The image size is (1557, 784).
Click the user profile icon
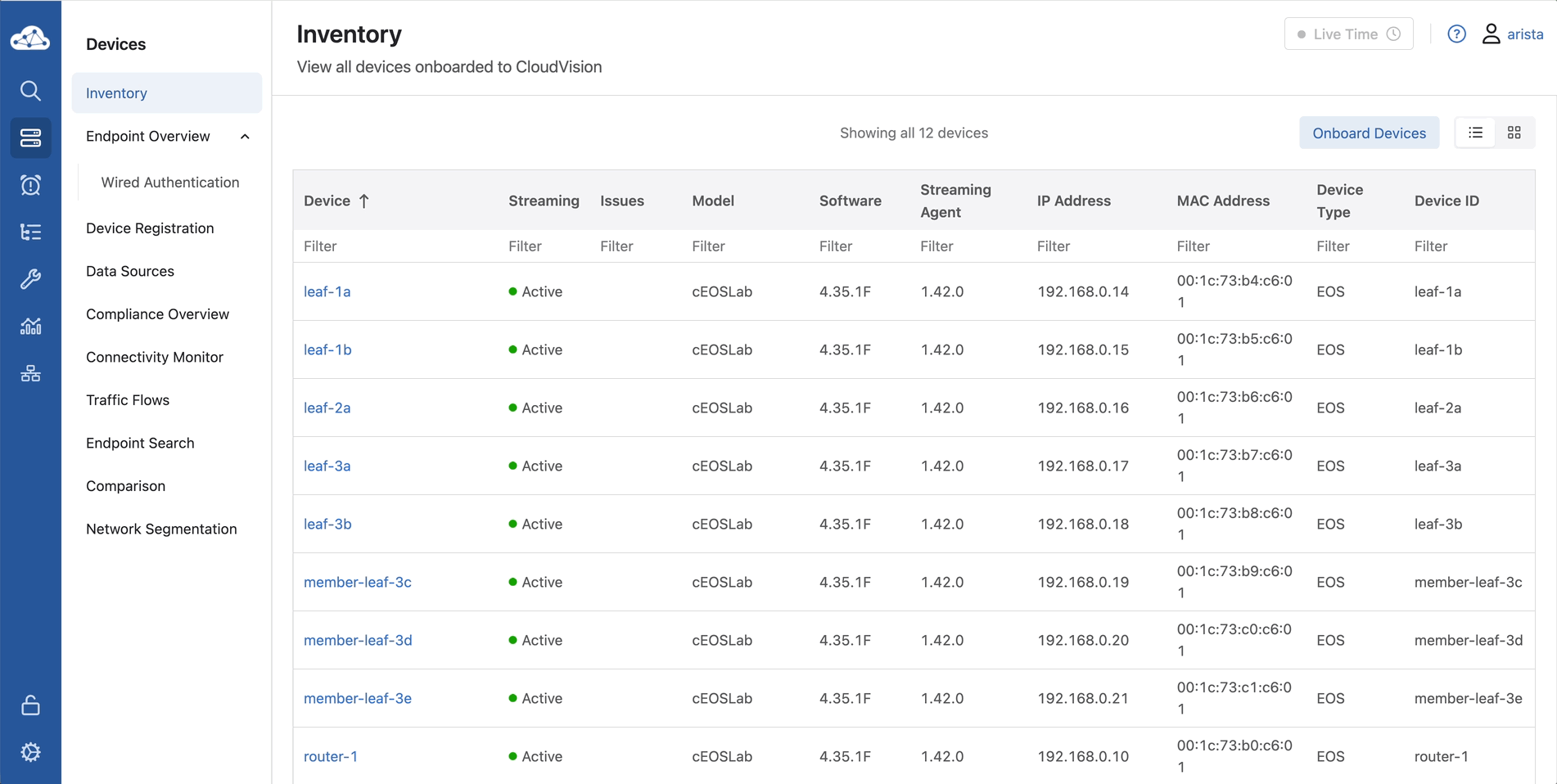pos(1491,34)
